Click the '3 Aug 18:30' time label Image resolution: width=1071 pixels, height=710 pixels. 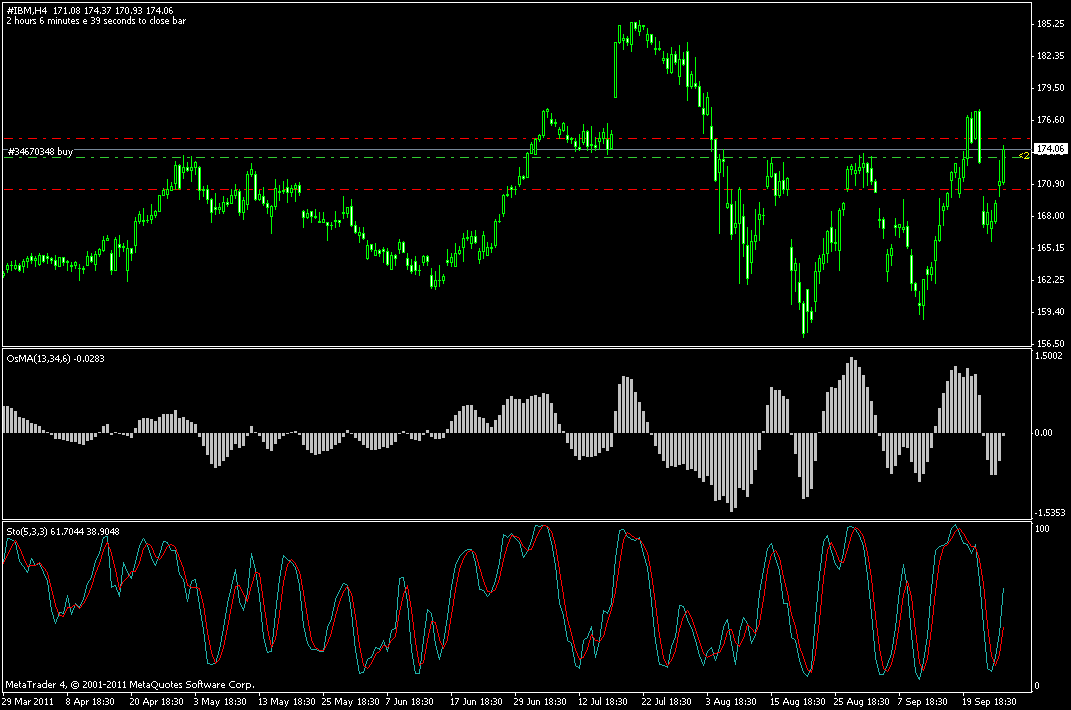(x=731, y=702)
